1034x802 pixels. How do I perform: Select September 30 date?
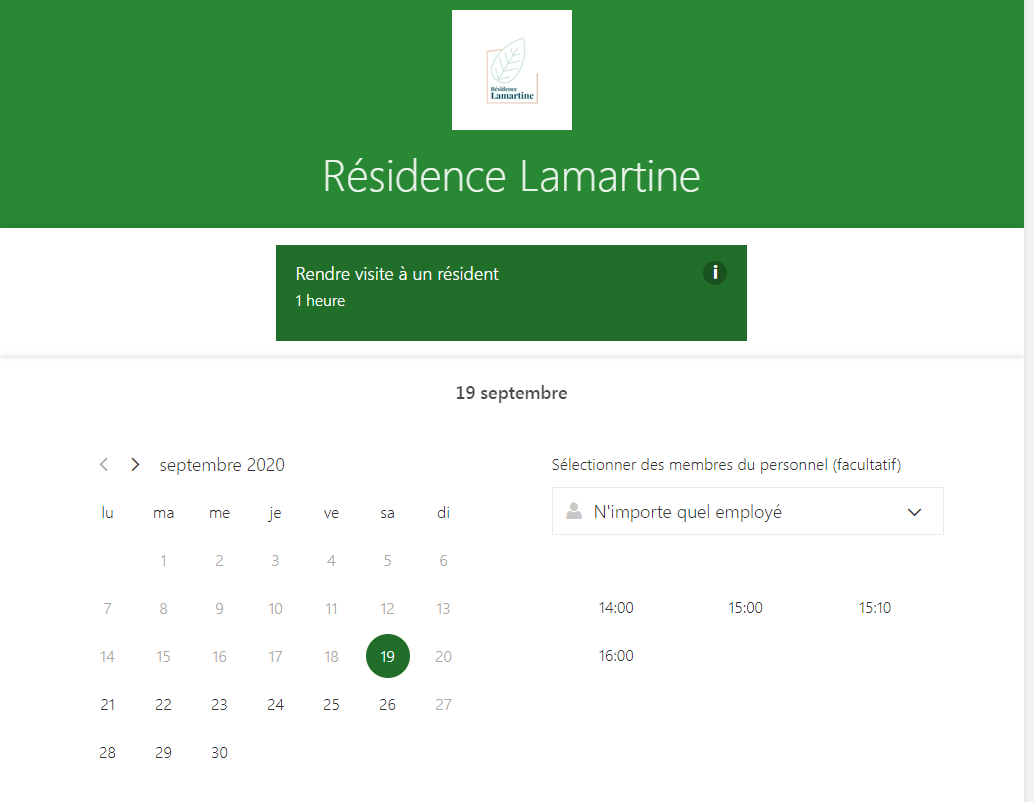(x=219, y=753)
